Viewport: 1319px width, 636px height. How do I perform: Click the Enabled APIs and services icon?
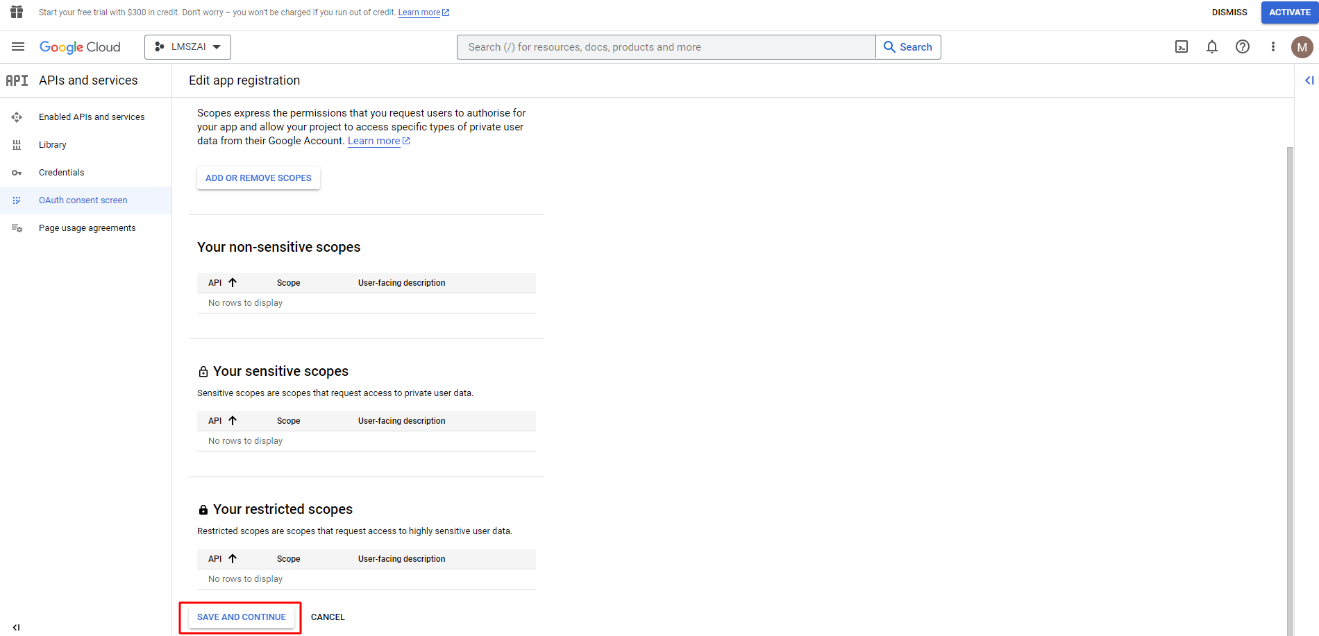17,117
